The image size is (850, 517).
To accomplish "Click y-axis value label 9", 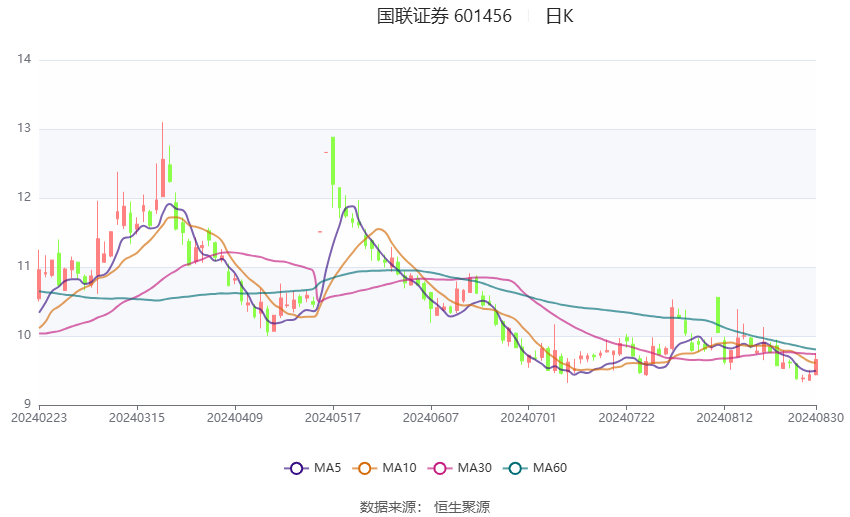I will point(27,404).
